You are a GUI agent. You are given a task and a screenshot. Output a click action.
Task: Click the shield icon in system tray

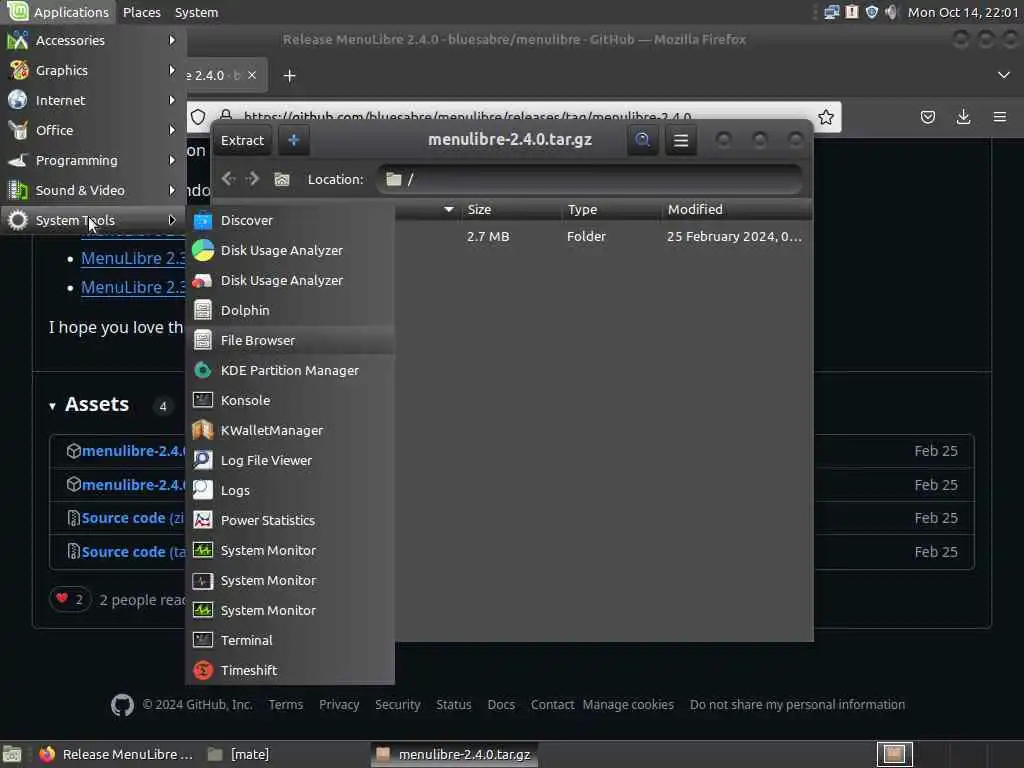[872, 12]
